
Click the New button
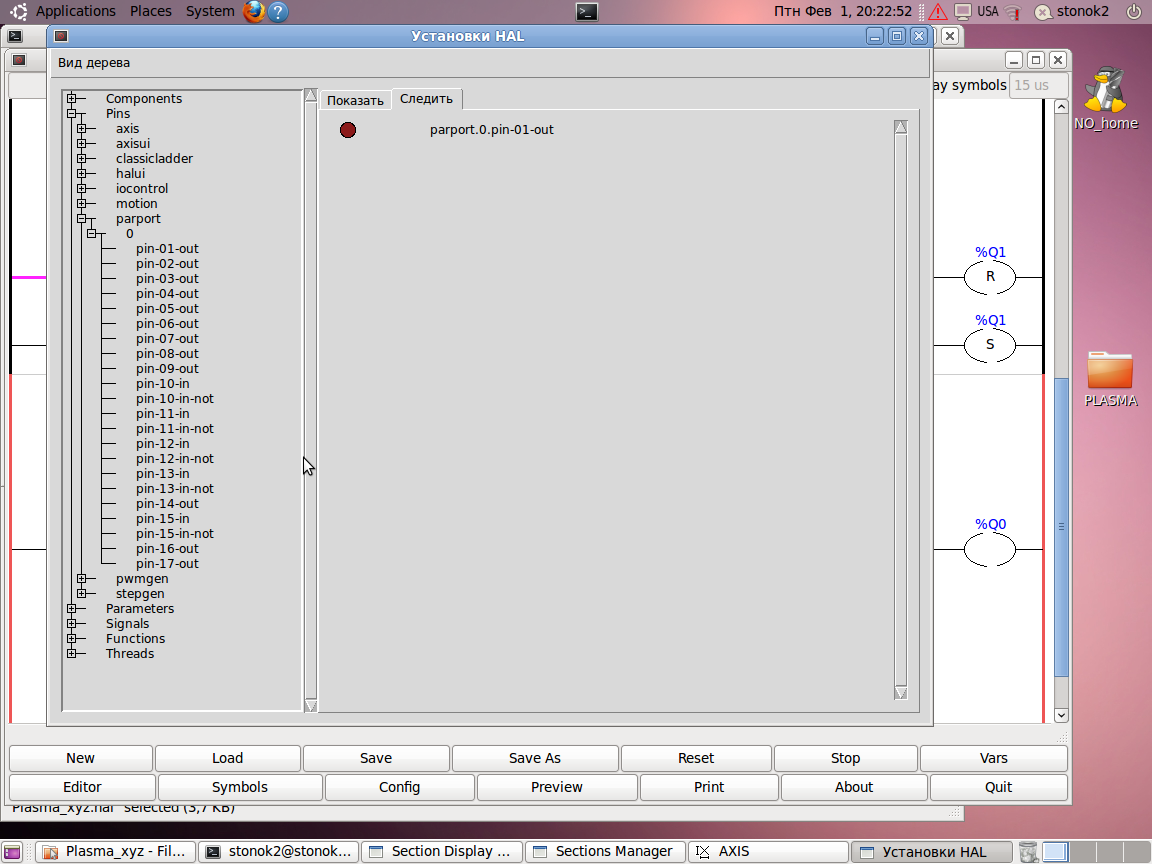[x=81, y=758]
